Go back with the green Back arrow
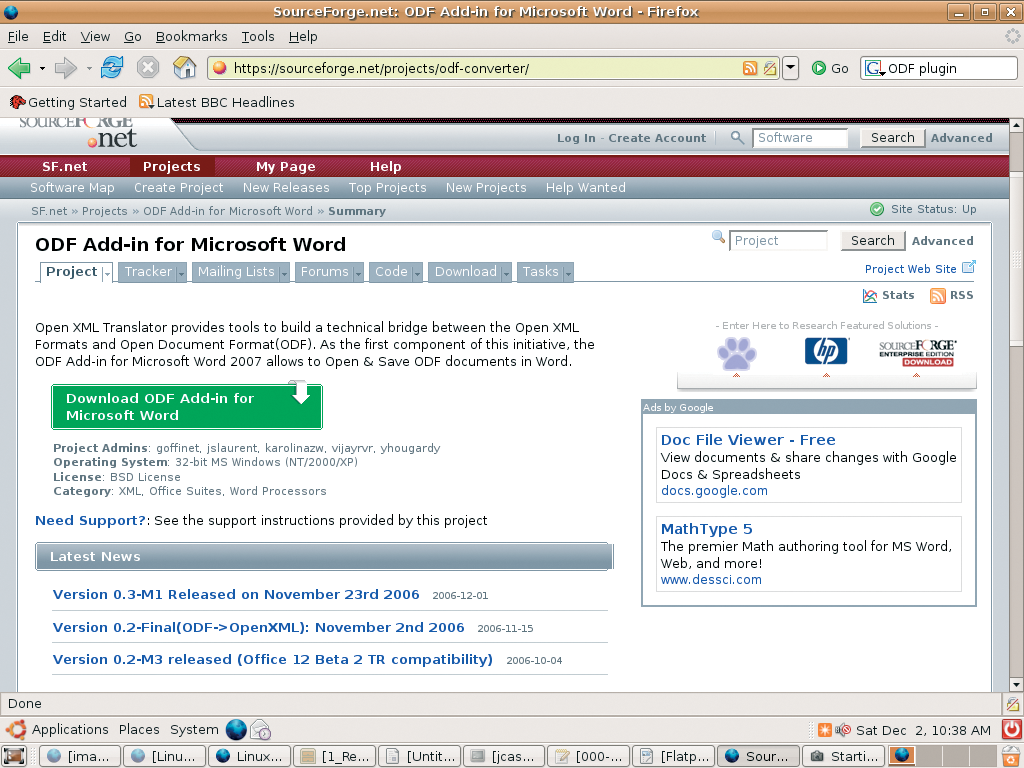 tap(20, 68)
